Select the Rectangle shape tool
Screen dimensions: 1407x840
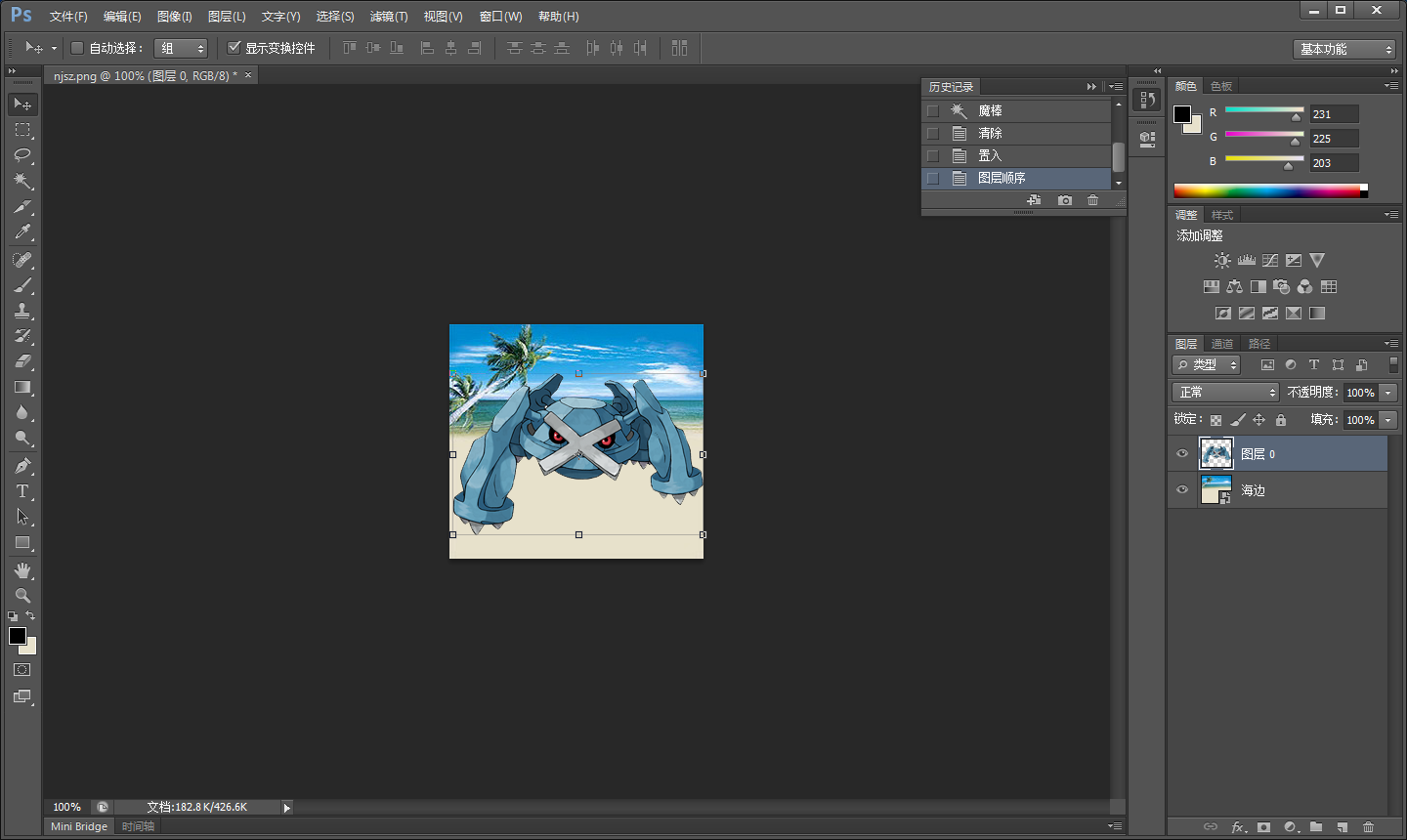point(22,542)
